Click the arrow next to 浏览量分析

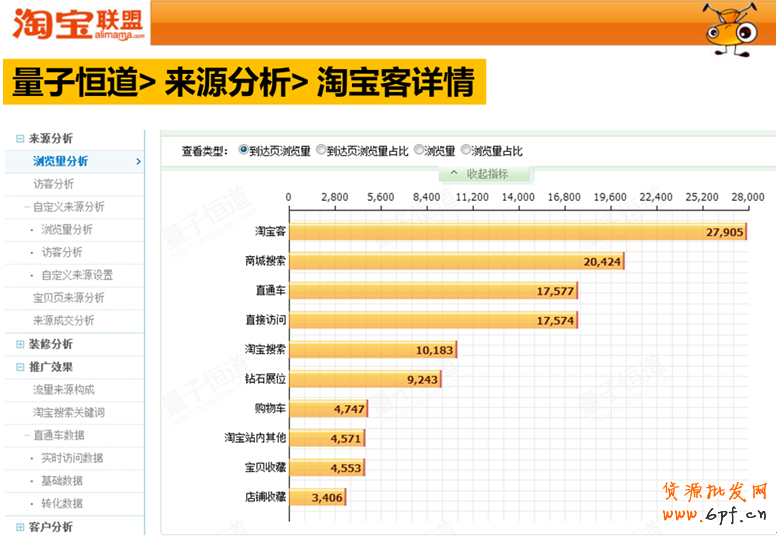coord(138,161)
